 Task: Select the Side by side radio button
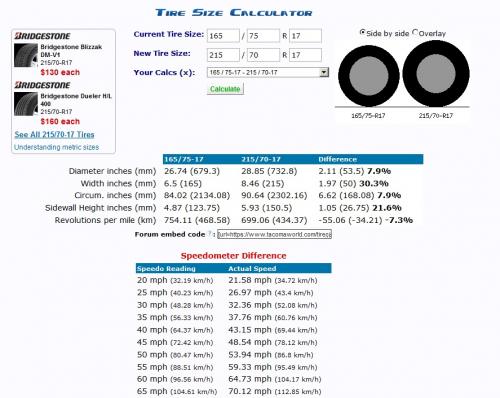[362, 32]
